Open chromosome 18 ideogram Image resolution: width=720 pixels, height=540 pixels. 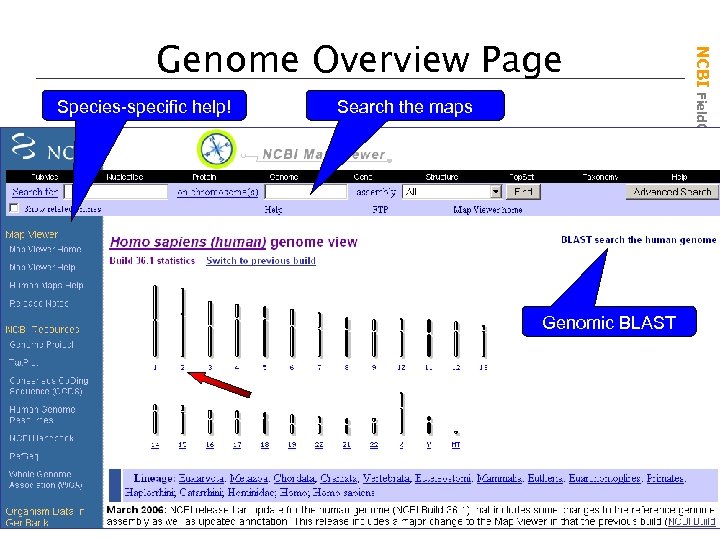pyautogui.click(x=265, y=423)
